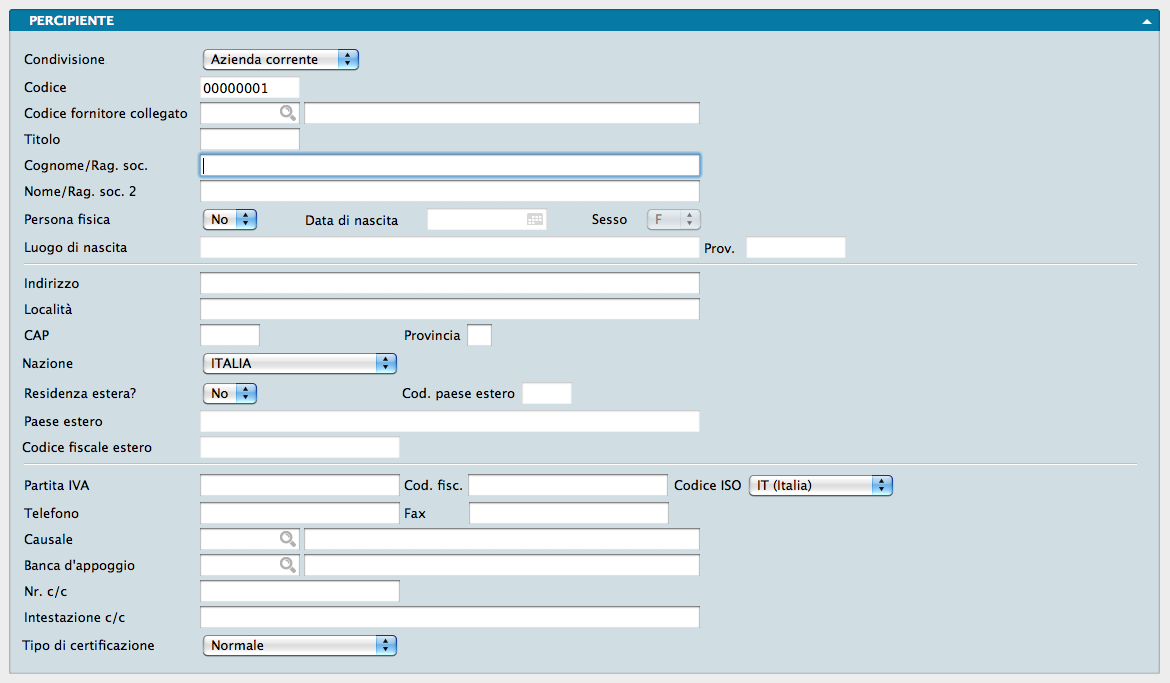Change the Residenza estera? selector

coord(230,394)
